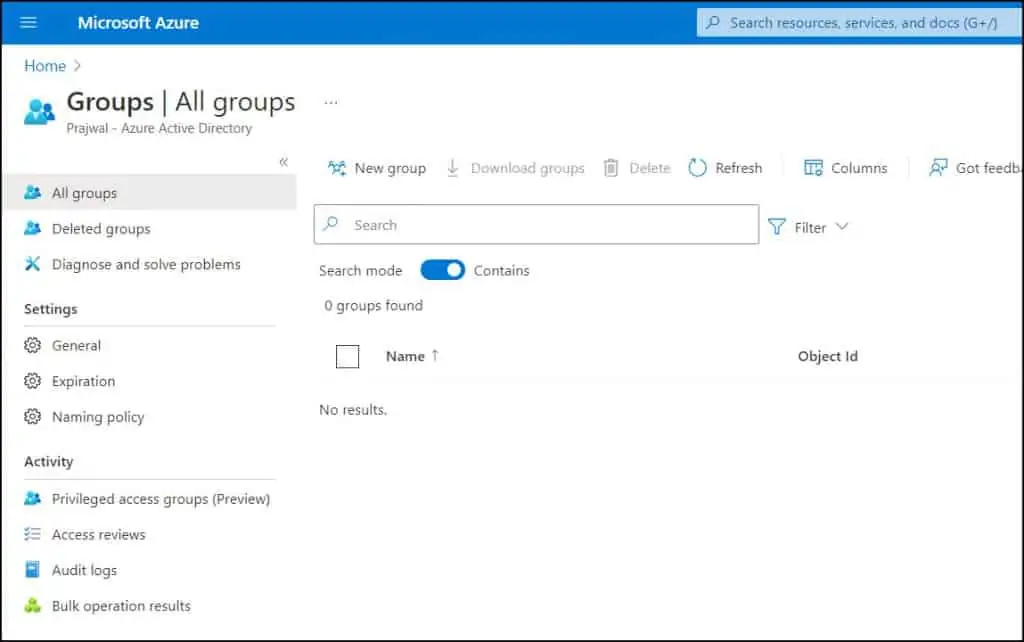Click 'Prajwal - Azure Active Directory' subtitle

coord(159,128)
